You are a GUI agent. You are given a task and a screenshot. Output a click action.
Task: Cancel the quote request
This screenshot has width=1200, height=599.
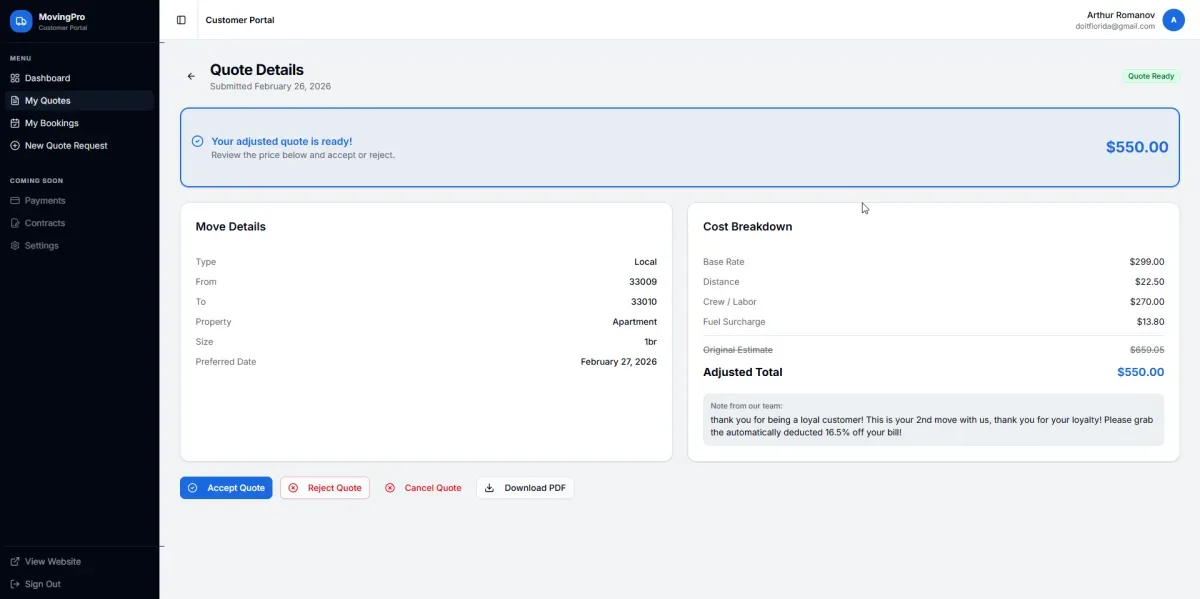tap(423, 487)
